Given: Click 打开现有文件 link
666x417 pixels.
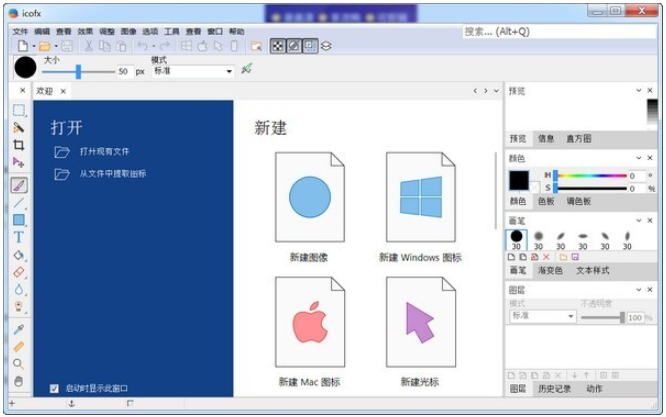Looking at the screenshot, I should point(104,152).
